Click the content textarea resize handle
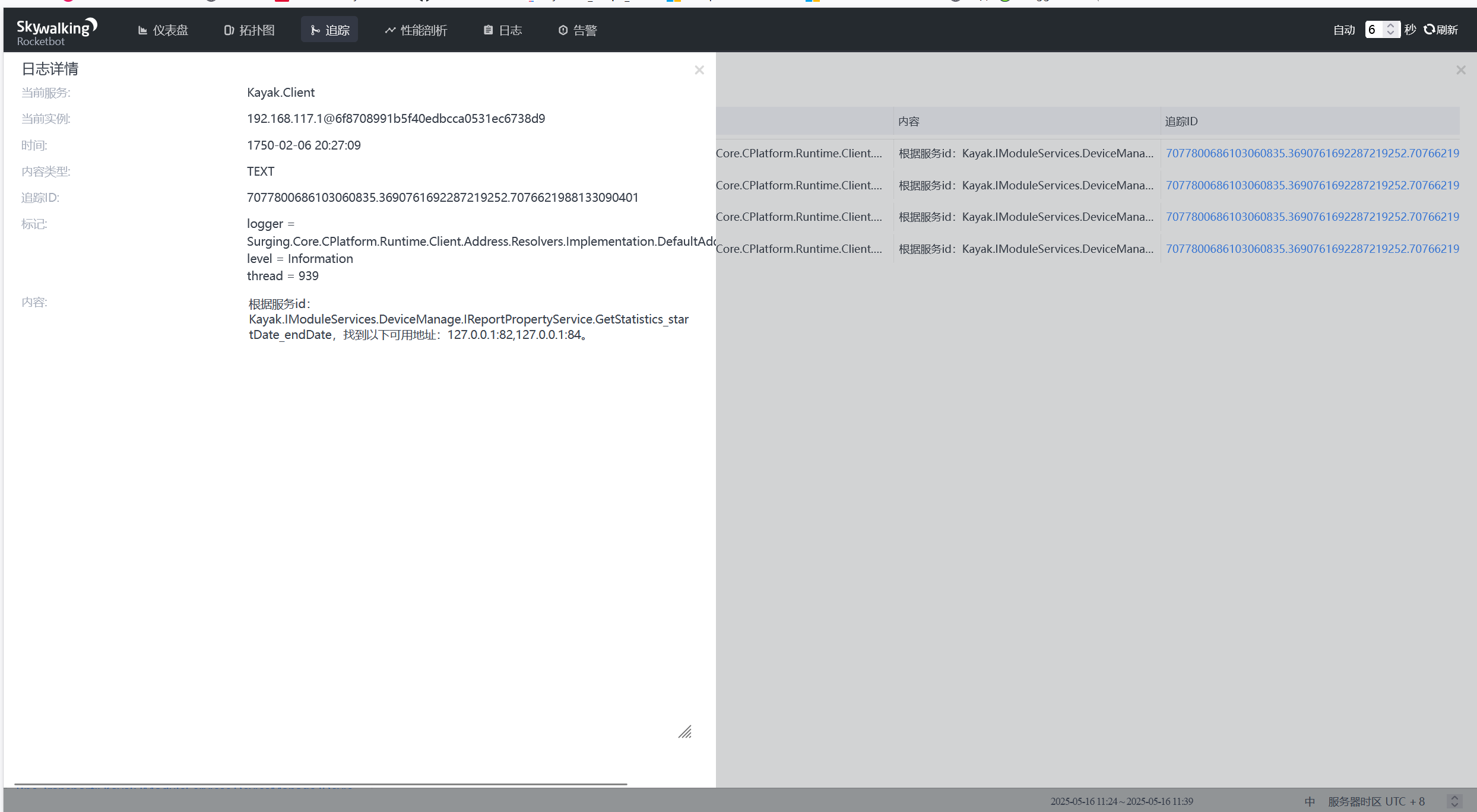The image size is (1477, 812). pyautogui.click(x=685, y=732)
